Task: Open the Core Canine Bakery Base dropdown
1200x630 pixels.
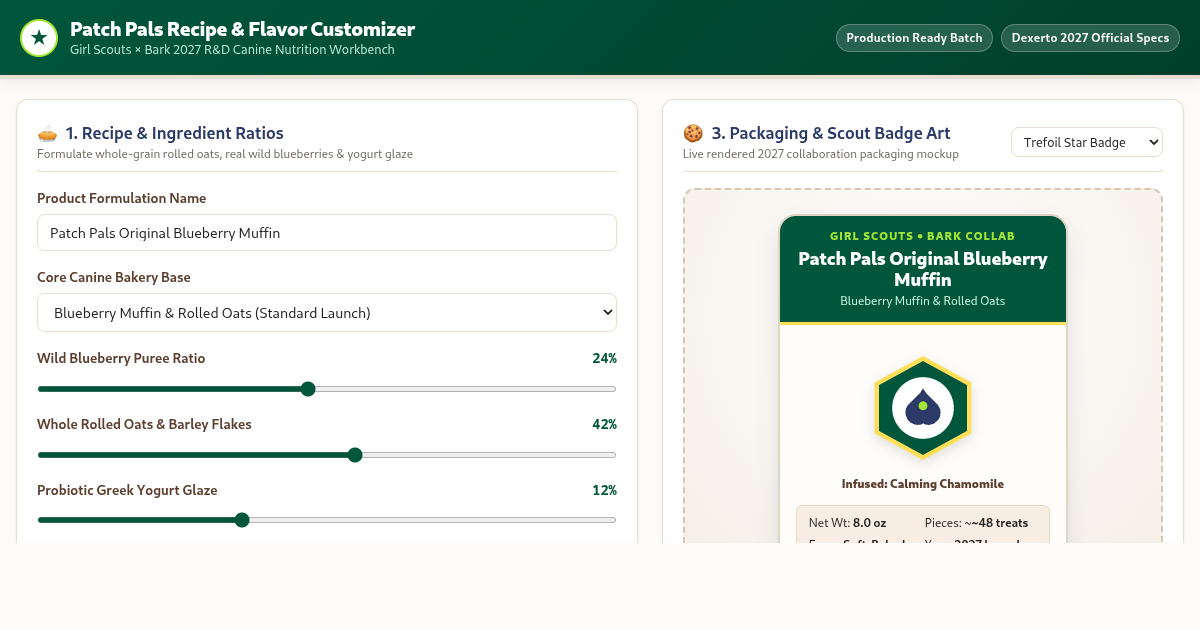Action: [x=327, y=313]
